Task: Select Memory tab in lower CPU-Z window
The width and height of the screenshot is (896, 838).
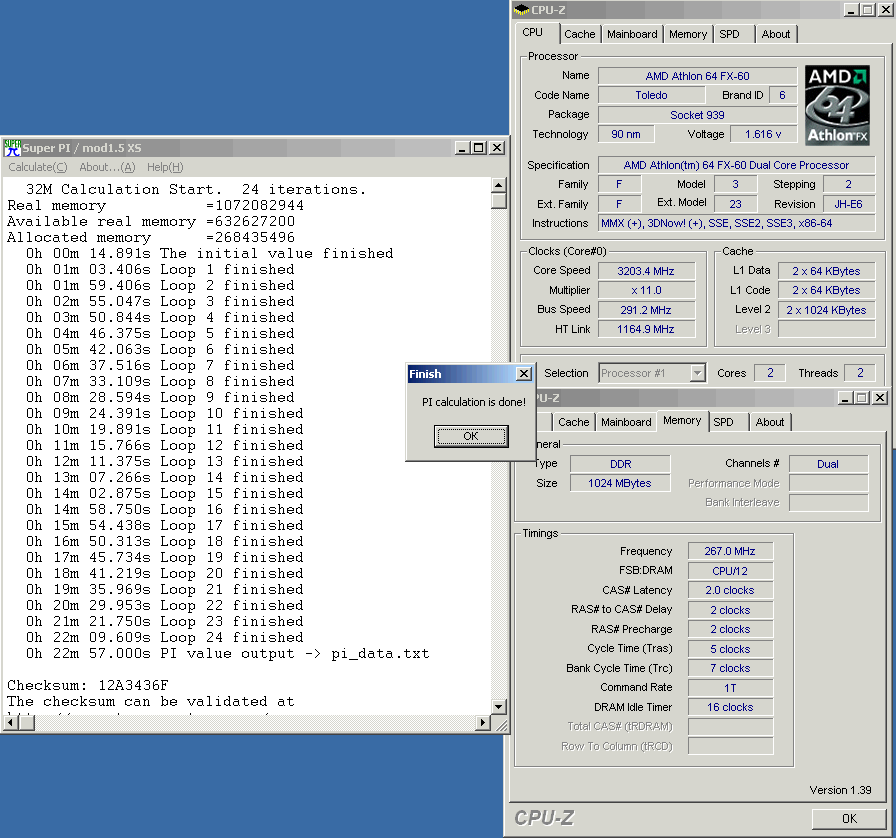Action: (682, 420)
